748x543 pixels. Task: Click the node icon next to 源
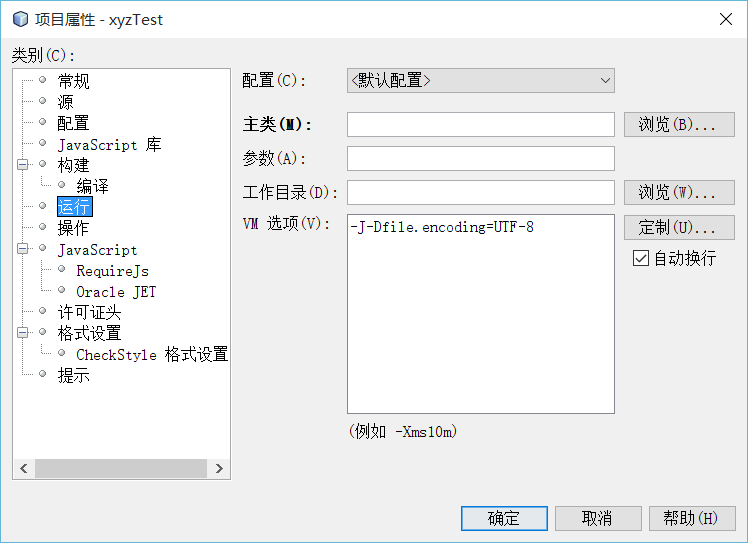point(42,101)
